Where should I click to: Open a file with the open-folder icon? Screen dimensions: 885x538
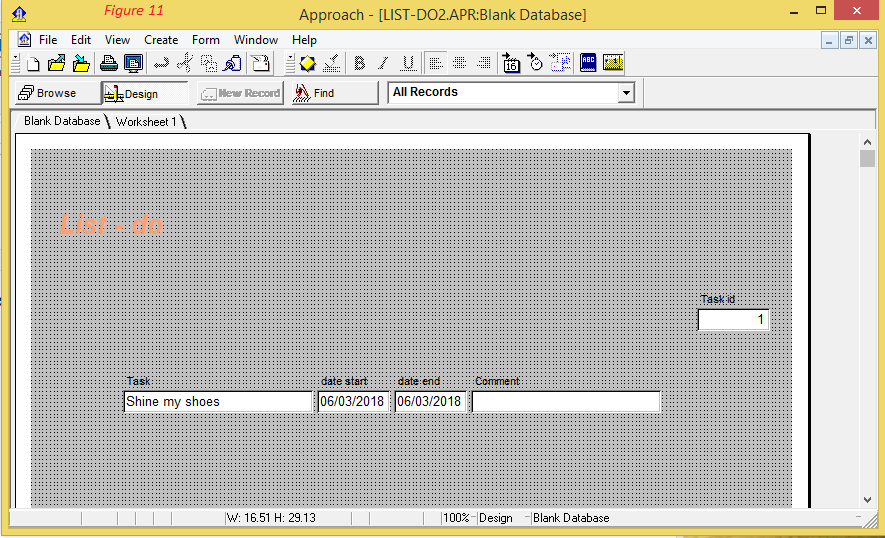56,63
